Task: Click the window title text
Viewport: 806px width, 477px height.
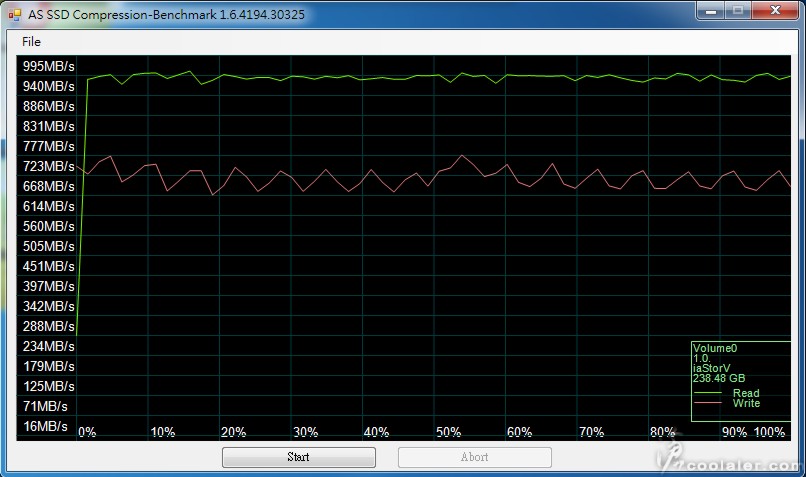Action: pyautogui.click(x=166, y=14)
